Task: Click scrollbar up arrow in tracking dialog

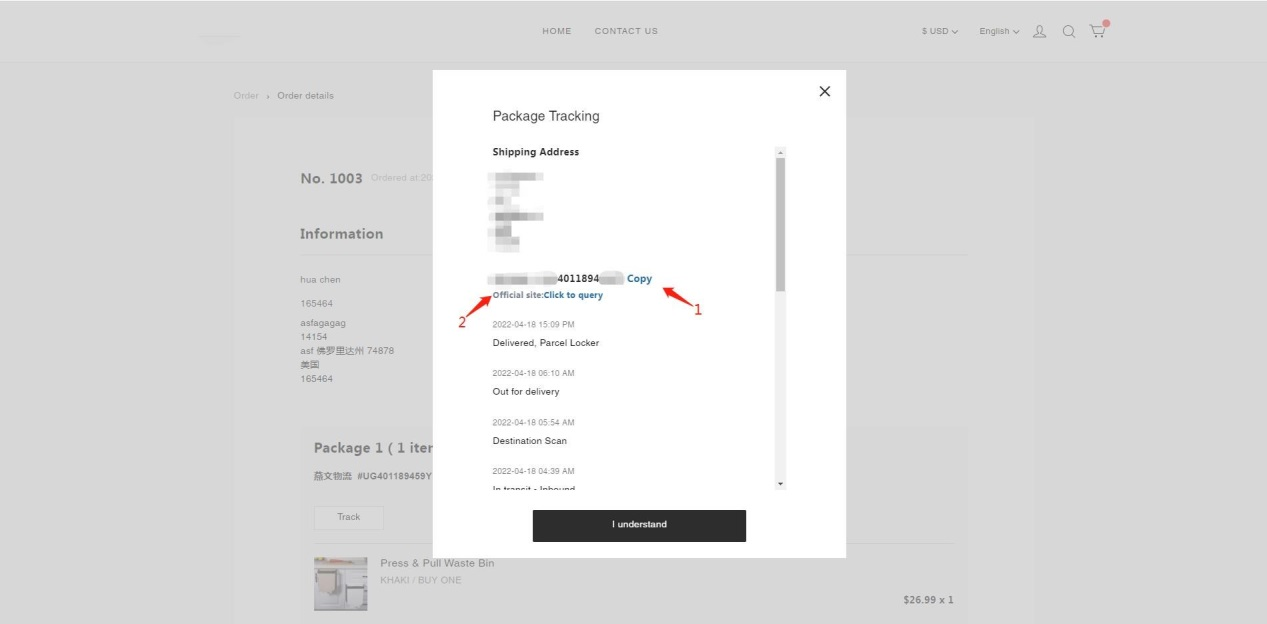Action: pyautogui.click(x=780, y=152)
